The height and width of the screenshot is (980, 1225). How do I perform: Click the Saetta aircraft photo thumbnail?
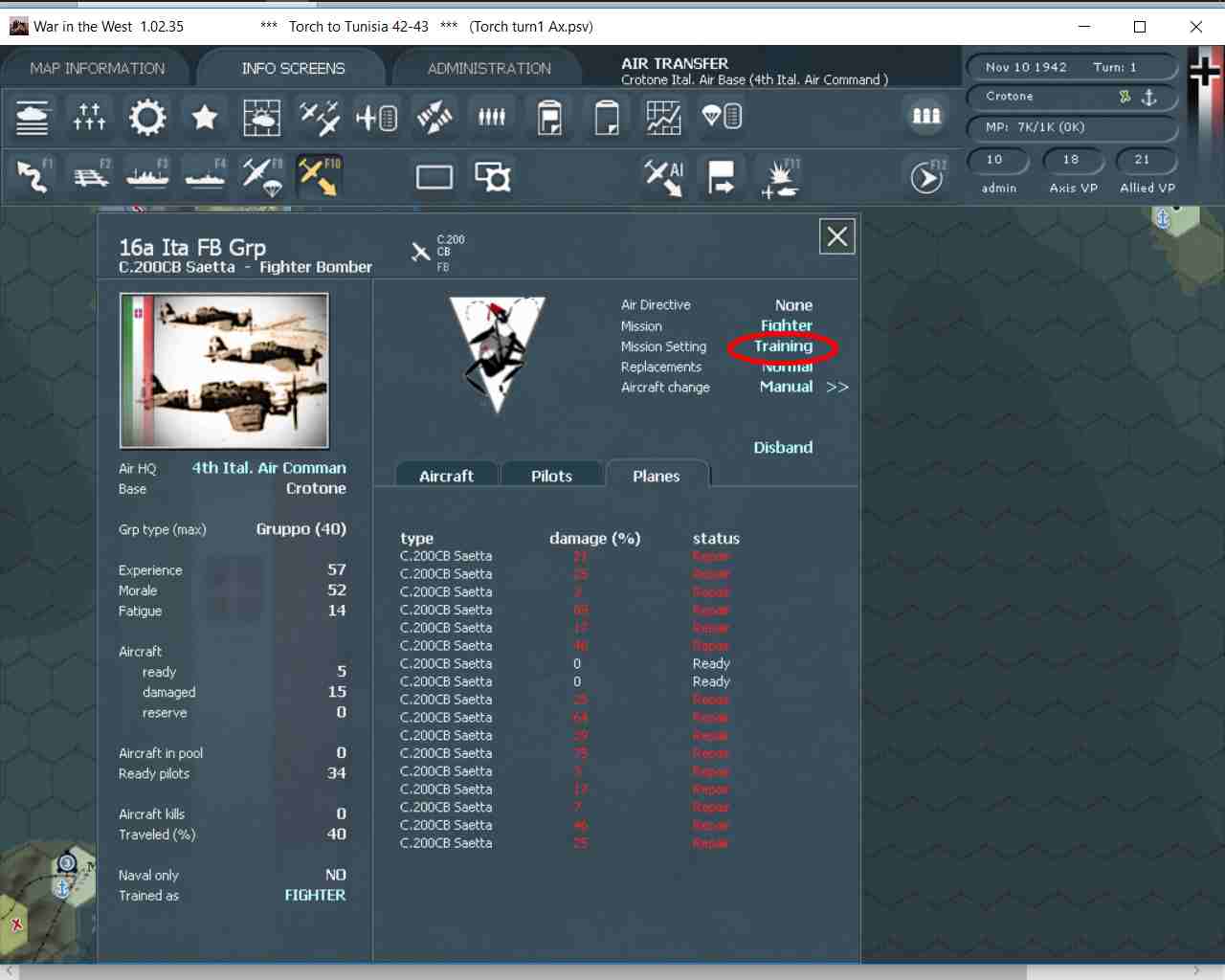[x=224, y=370]
